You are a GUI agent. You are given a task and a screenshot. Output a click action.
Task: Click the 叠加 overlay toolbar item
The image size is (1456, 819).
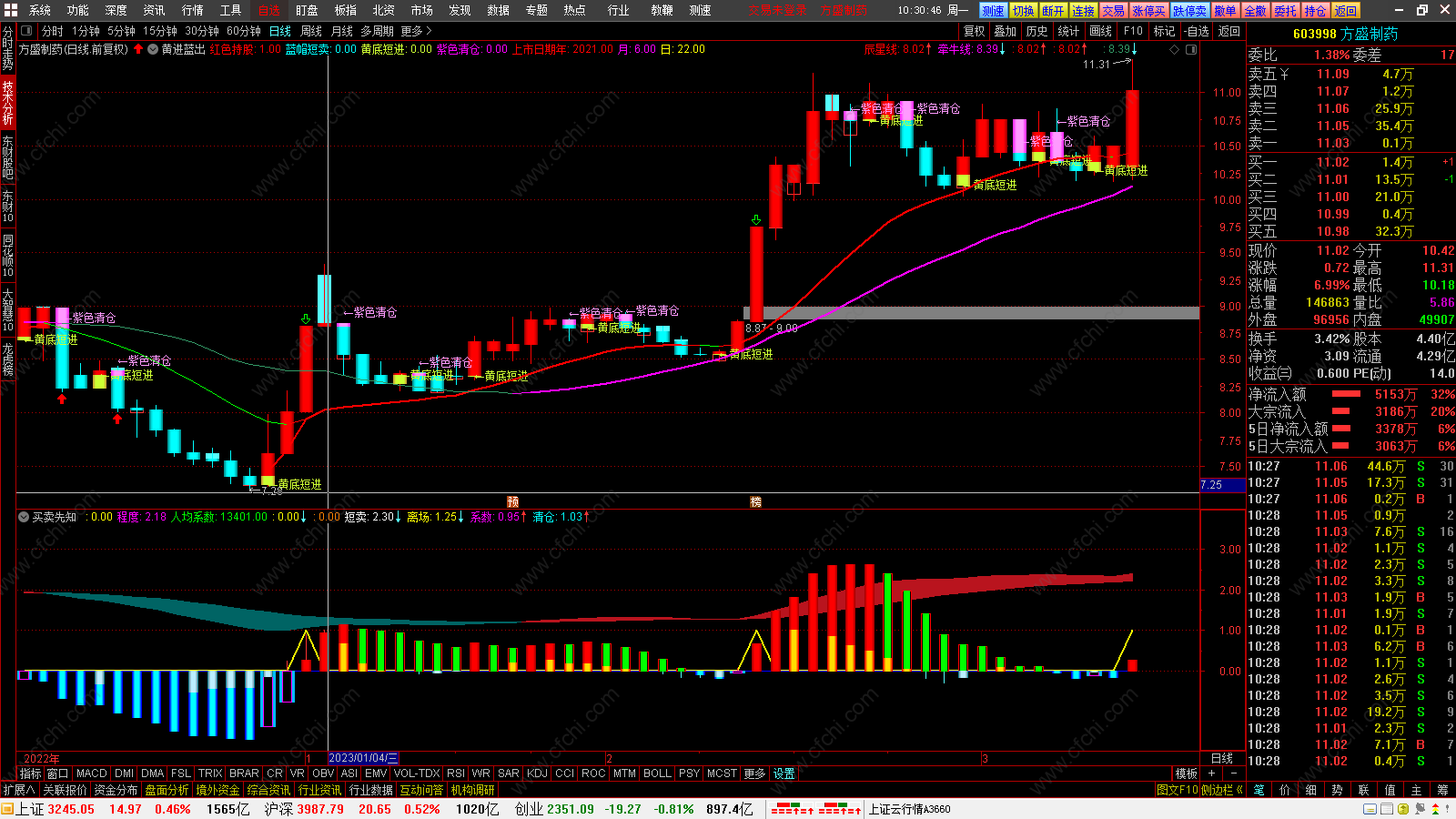click(1006, 31)
